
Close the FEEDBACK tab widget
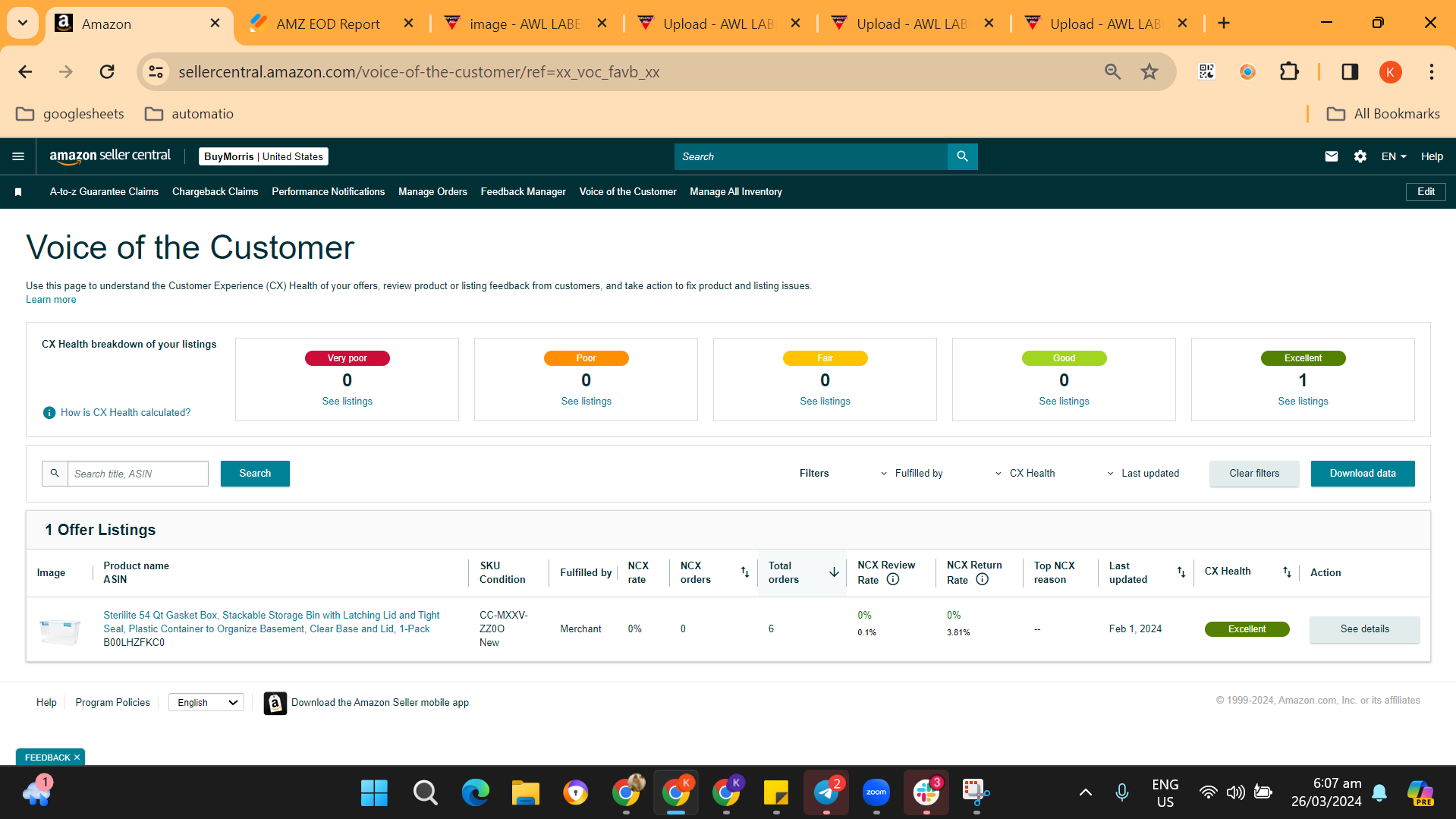pyautogui.click(x=77, y=758)
